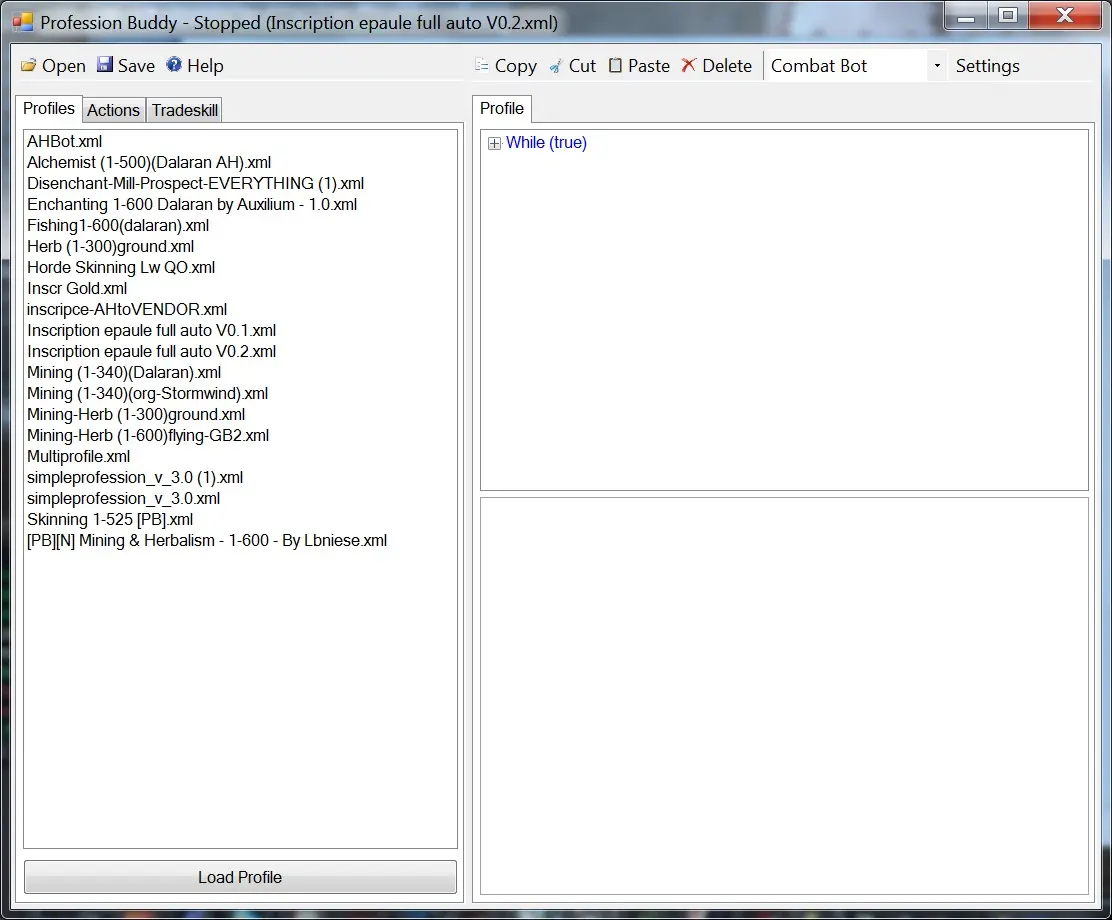The width and height of the screenshot is (1112, 920).
Task: Select Skinning 1-525 [PB].xml
Action: 110,519
